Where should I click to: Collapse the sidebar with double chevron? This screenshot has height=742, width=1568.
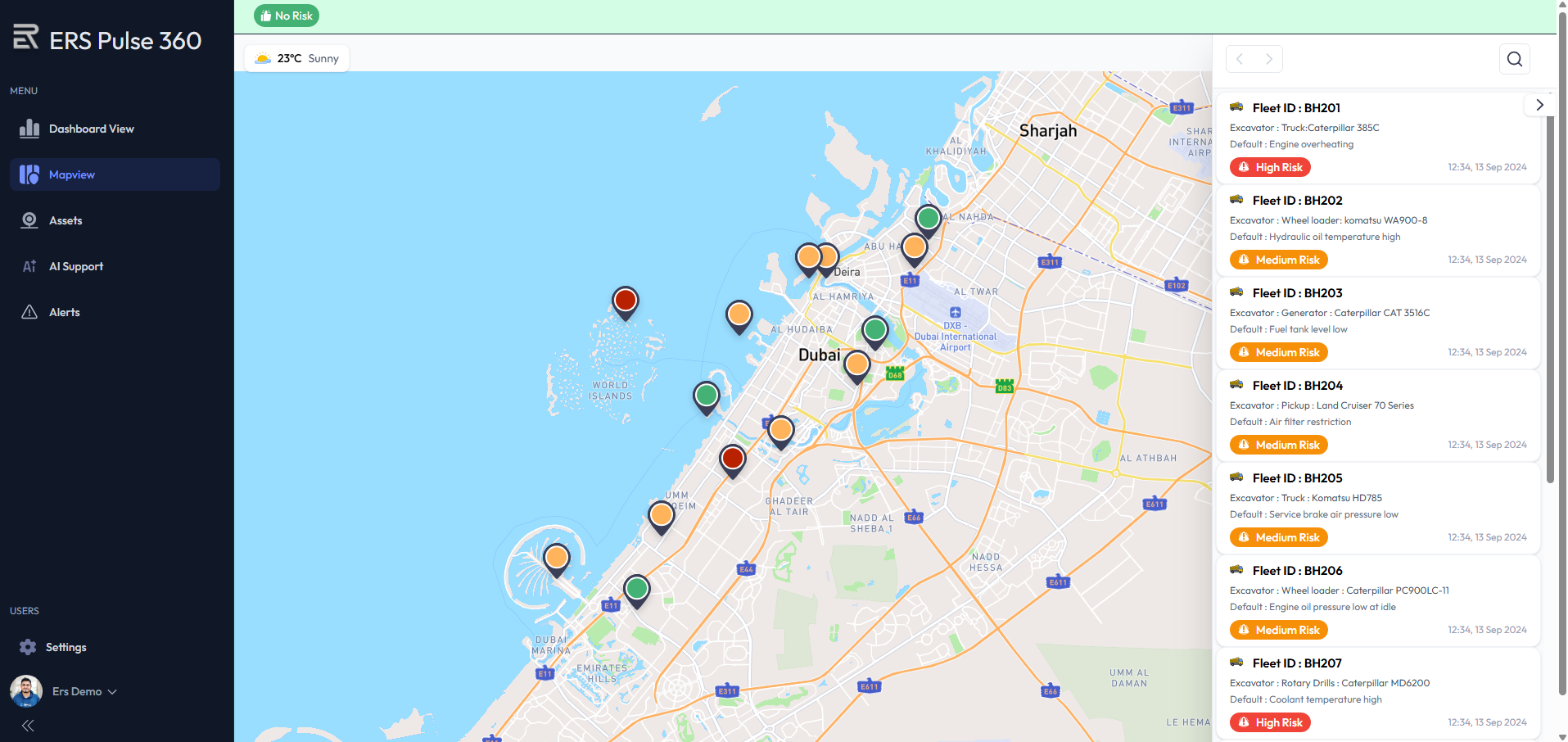tap(28, 726)
